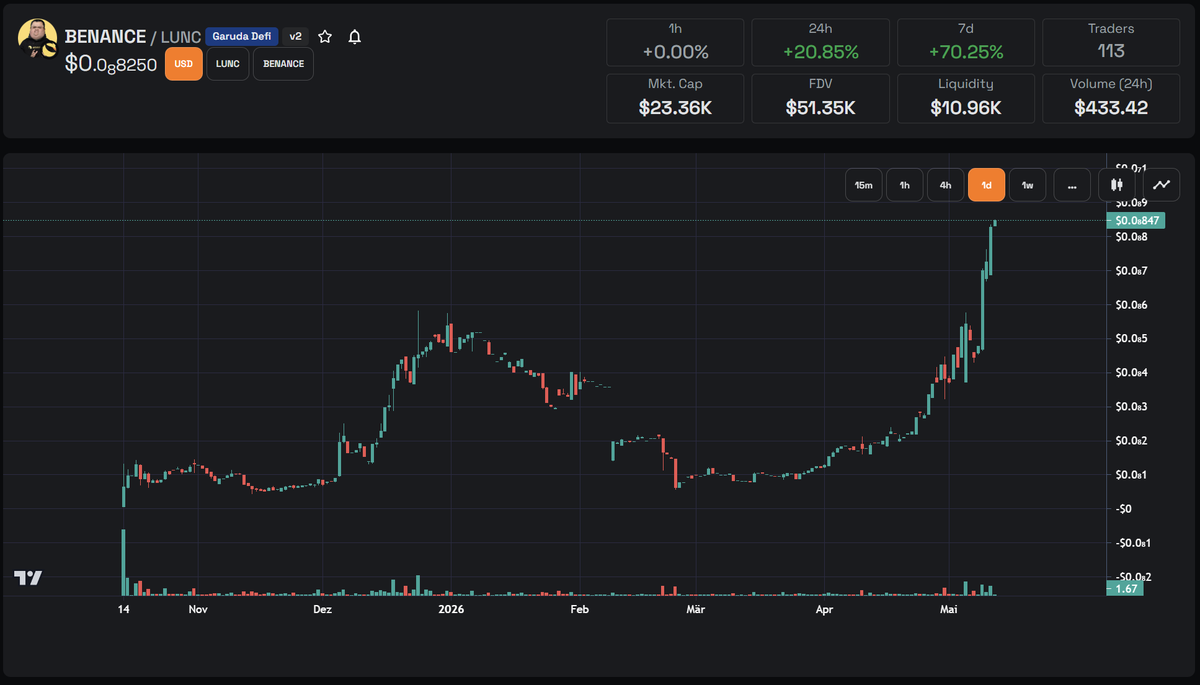Click the Mai time axis label

[x=949, y=608]
